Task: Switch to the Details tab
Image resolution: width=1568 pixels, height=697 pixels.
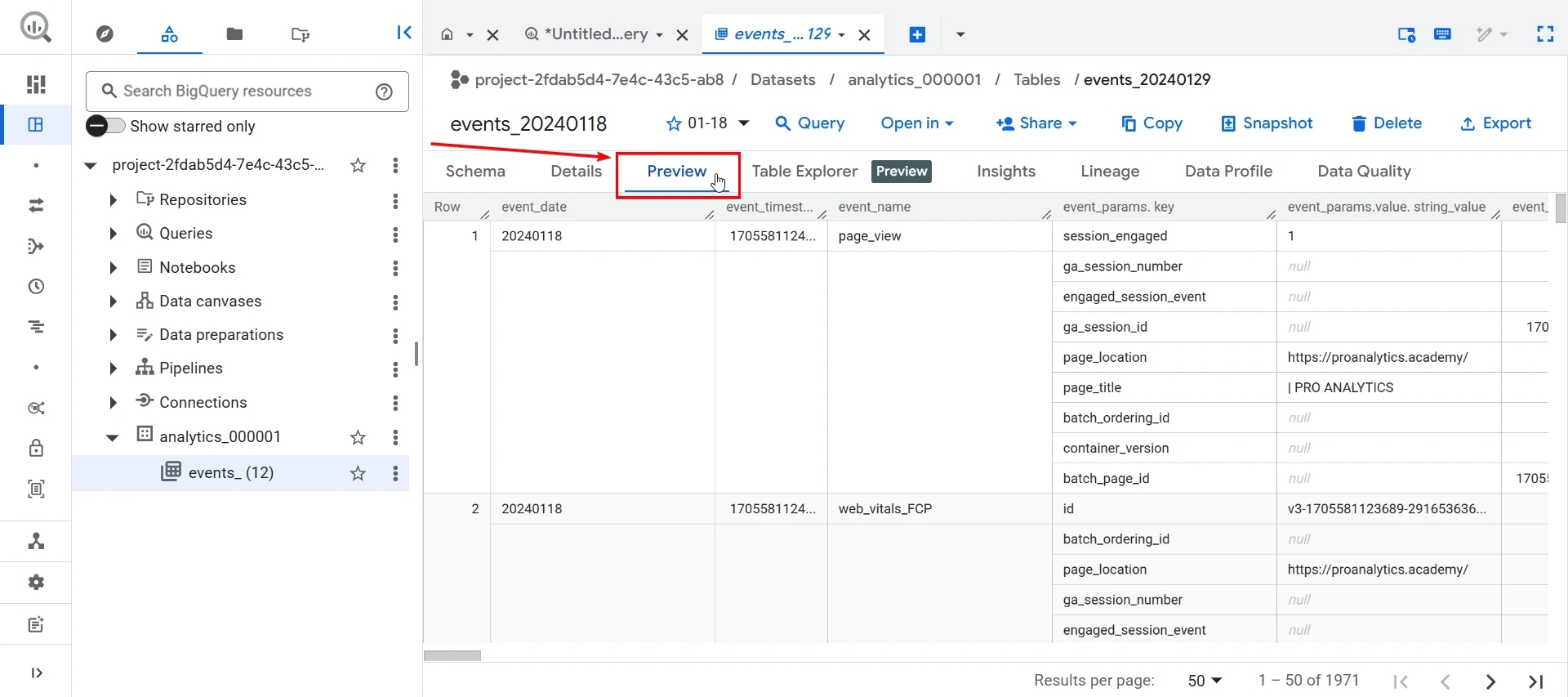Action: click(x=577, y=172)
